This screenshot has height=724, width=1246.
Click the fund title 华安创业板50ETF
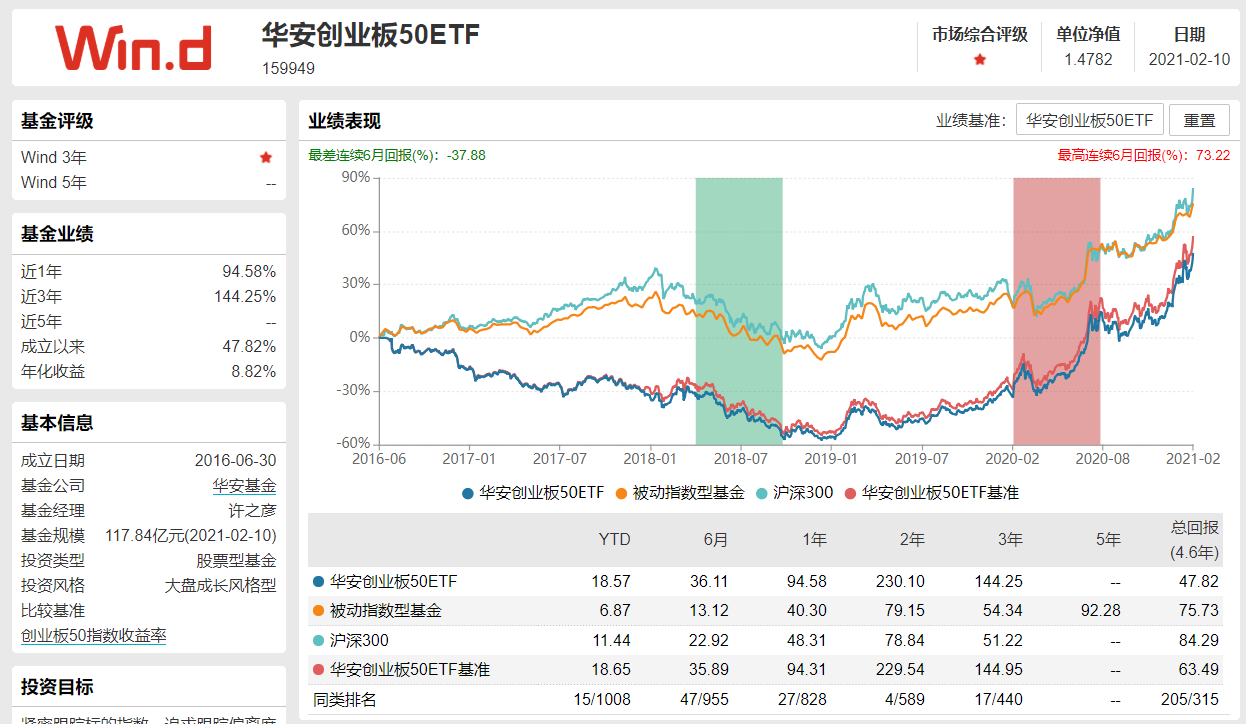pos(371,35)
